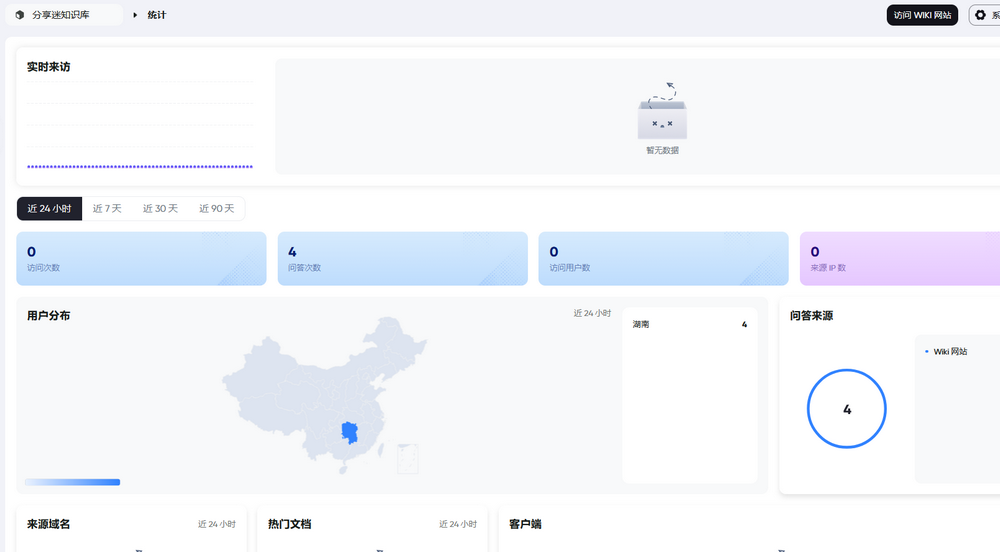
Task: Click the 统计 breadcrumb label
Action: (156, 15)
